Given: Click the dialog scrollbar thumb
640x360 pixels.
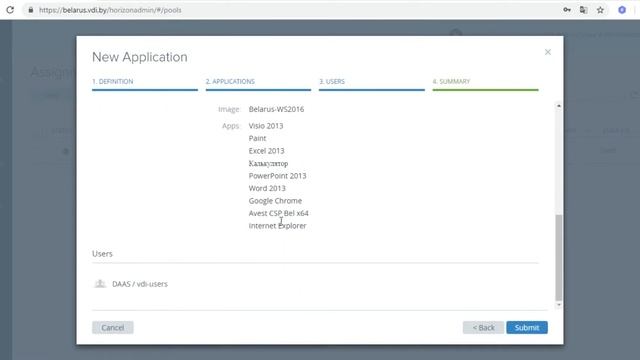Looking at the screenshot, I should click(559, 257).
